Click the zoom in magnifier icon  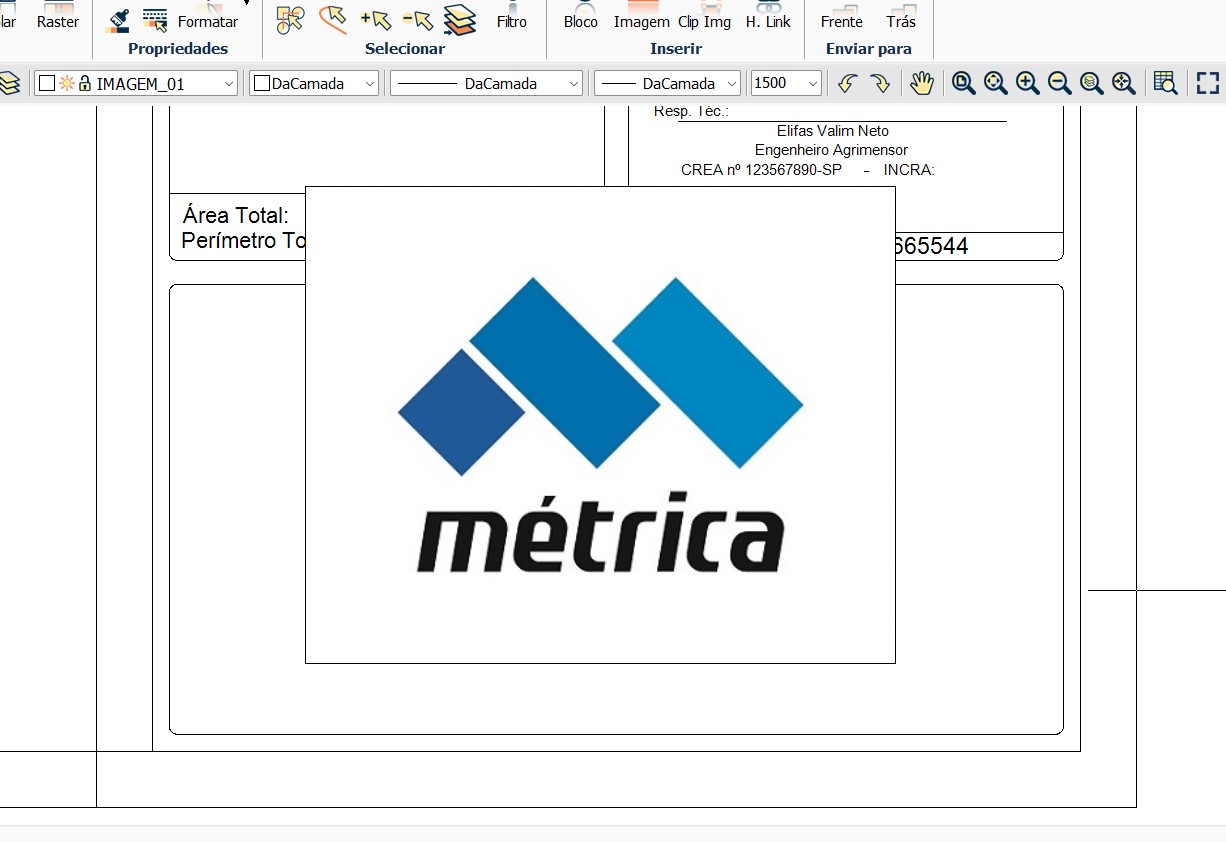[x=1027, y=84]
